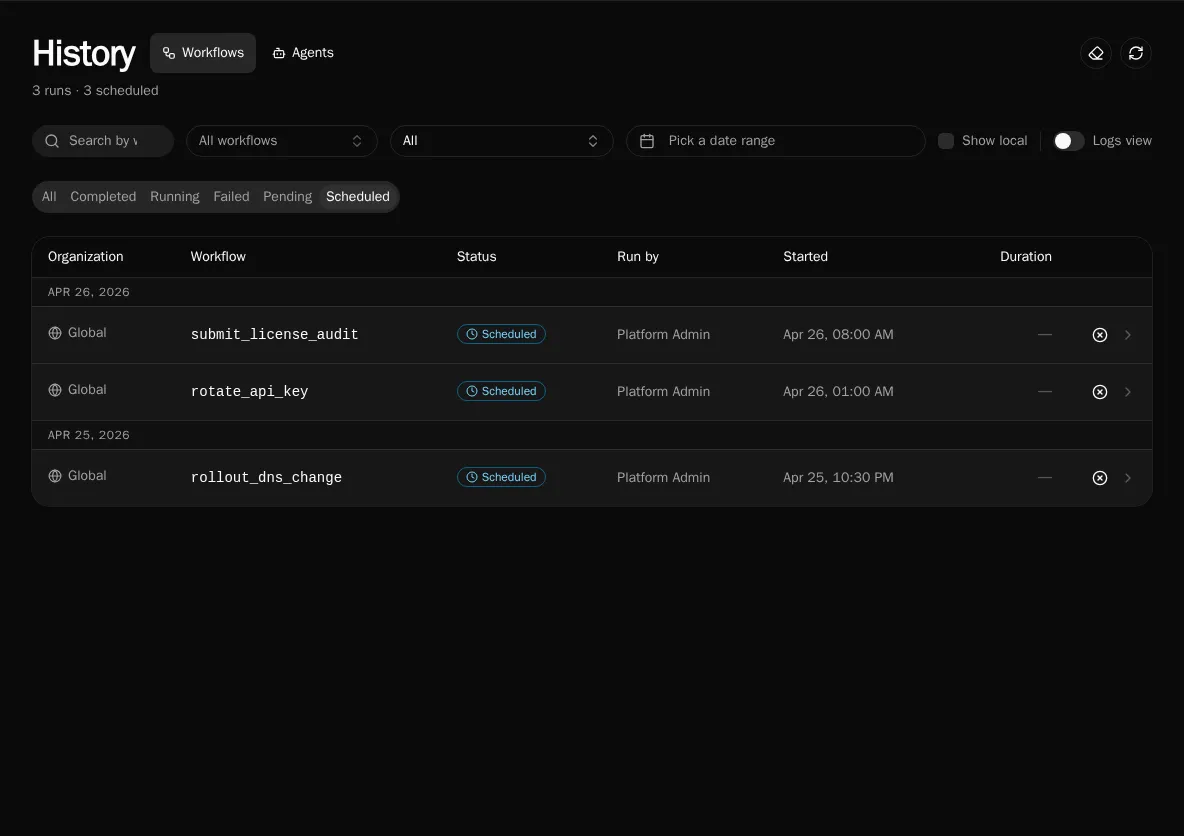The width and height of the screenshot is (1184, 836).
Task: Enable the Show local checkbox
Action: (x=945, y=141)
